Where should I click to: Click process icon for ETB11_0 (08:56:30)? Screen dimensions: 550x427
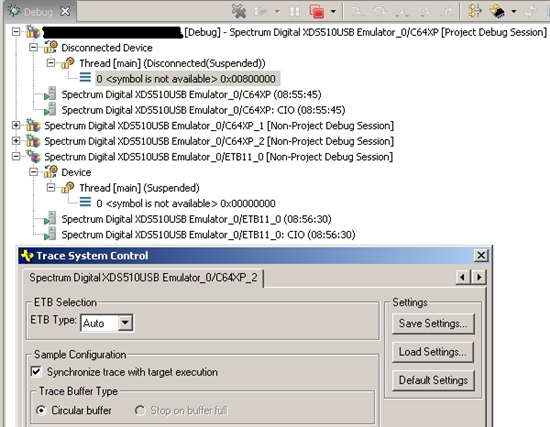pyautogui.click(x=50, y=218)
